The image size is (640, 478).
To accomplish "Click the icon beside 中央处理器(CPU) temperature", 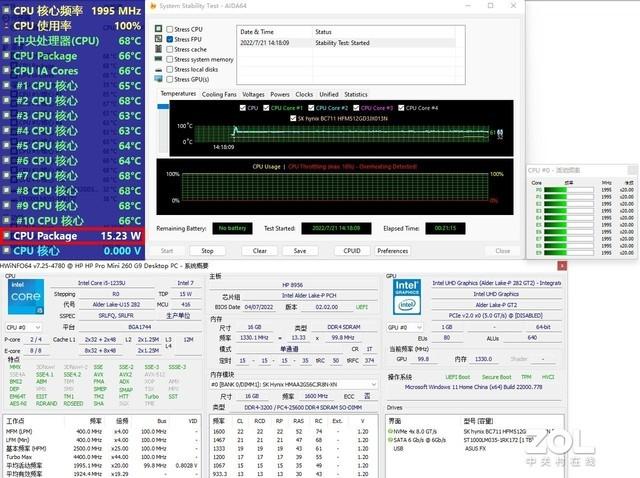I will tap(6, 40).
